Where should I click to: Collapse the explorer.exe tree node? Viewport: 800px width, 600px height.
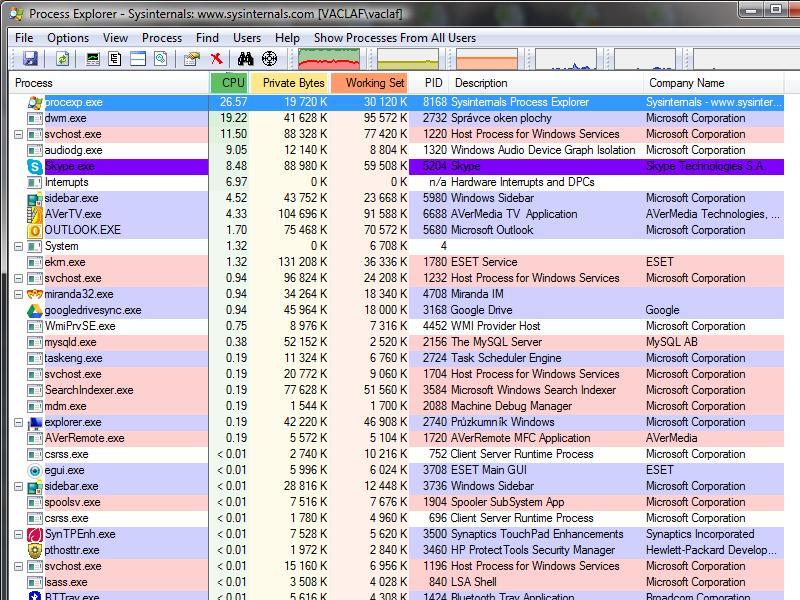click(19, 422)
